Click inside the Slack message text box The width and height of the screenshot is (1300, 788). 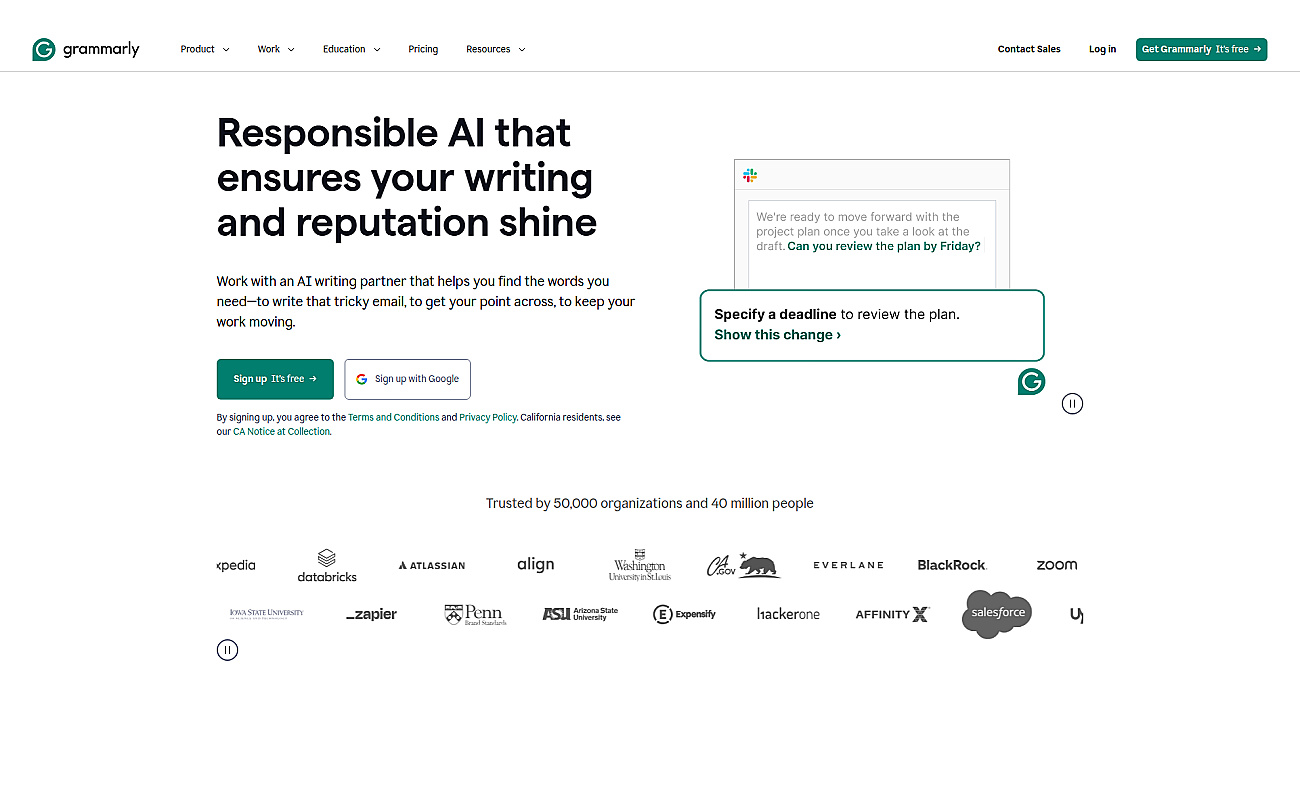[872, 244]
